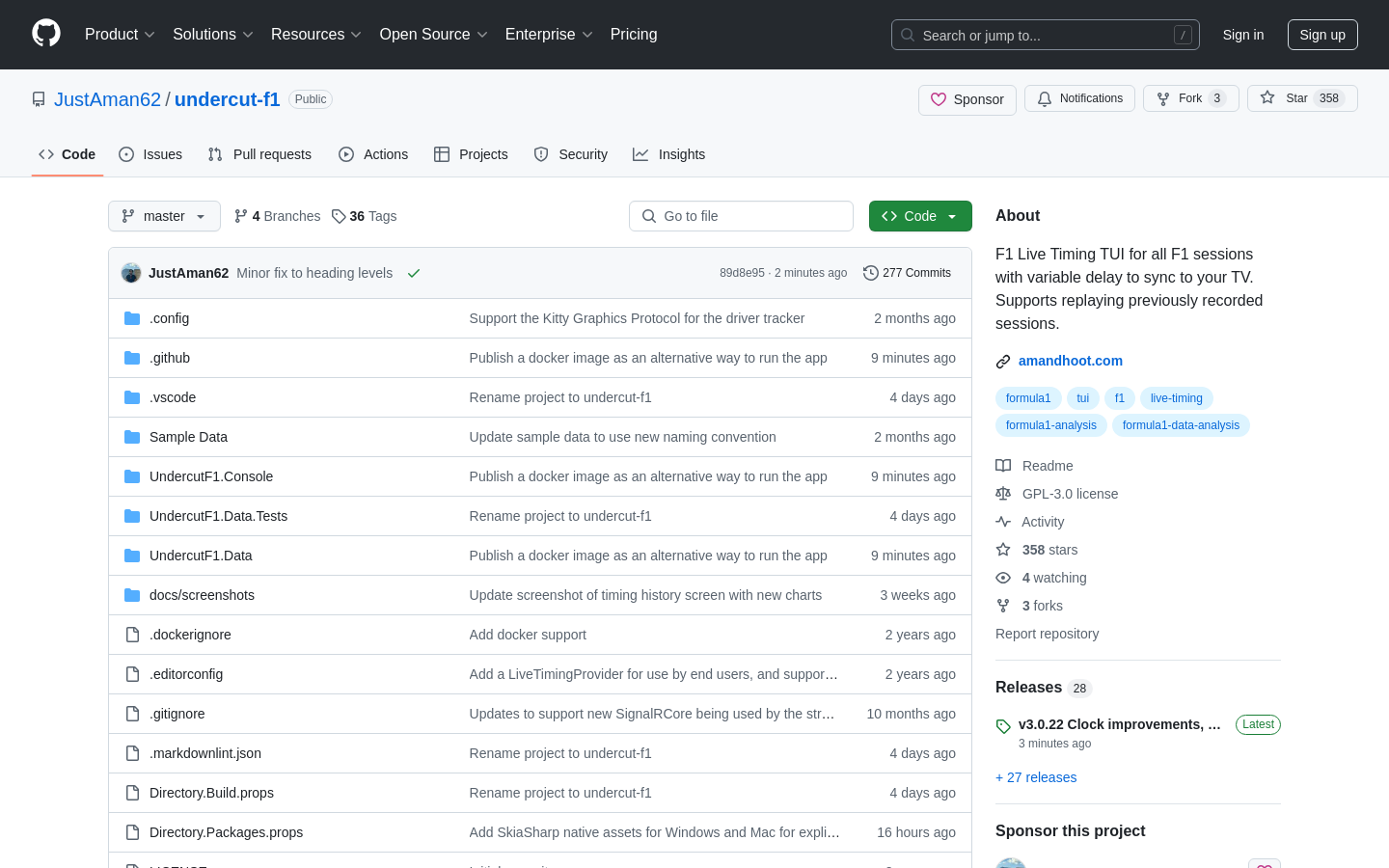The image size is (1389, 868).
Task: Switch to the Issues tab
Action: tap(150, 154)
